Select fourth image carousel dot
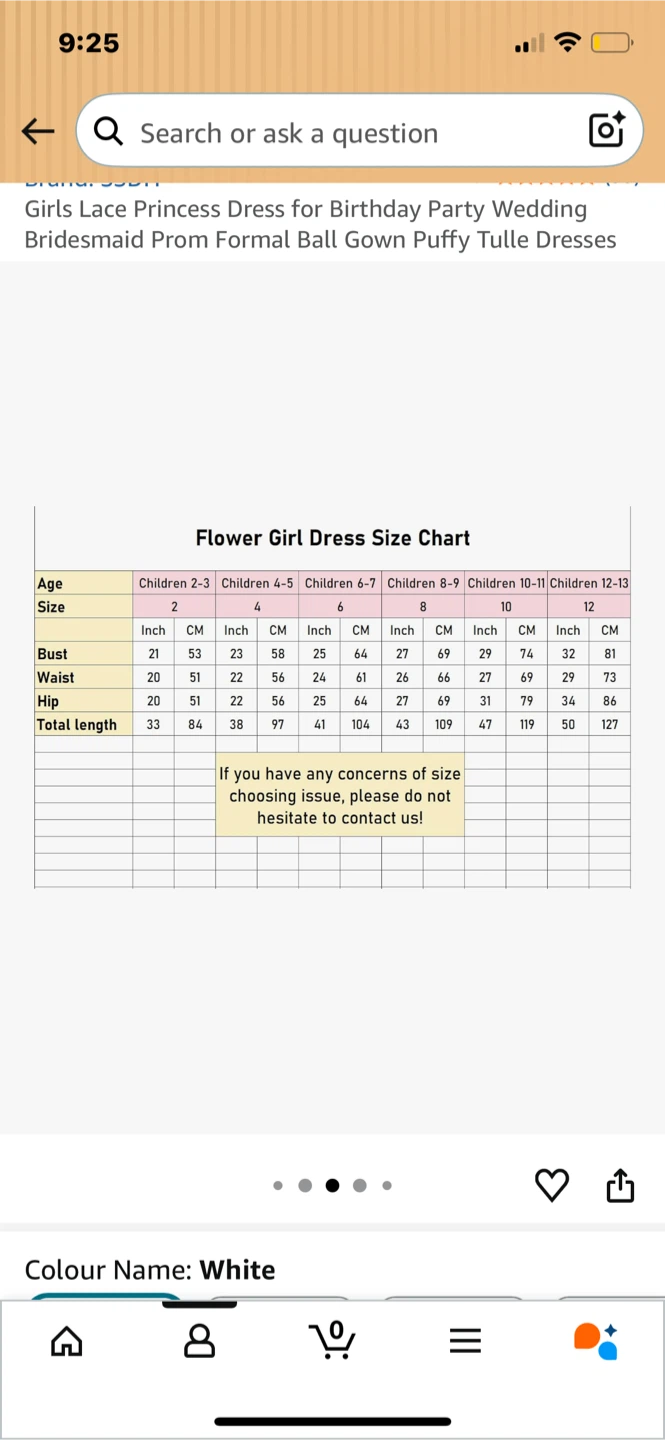The height and width of the screenshot is (1440, 665). (x=360, y=1186)
